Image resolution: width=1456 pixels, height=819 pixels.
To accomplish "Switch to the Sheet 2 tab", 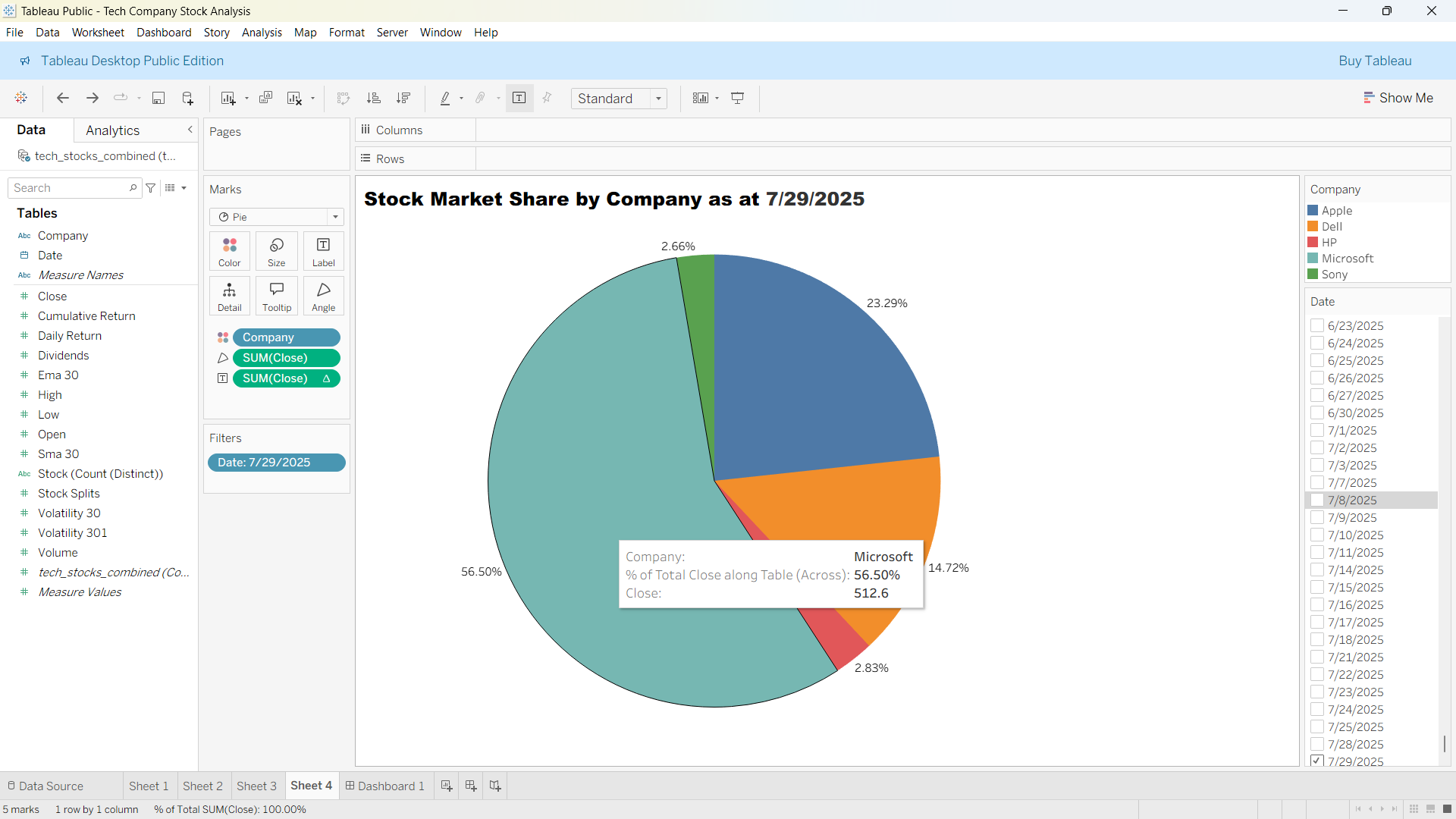I will (x=202, y=786).
